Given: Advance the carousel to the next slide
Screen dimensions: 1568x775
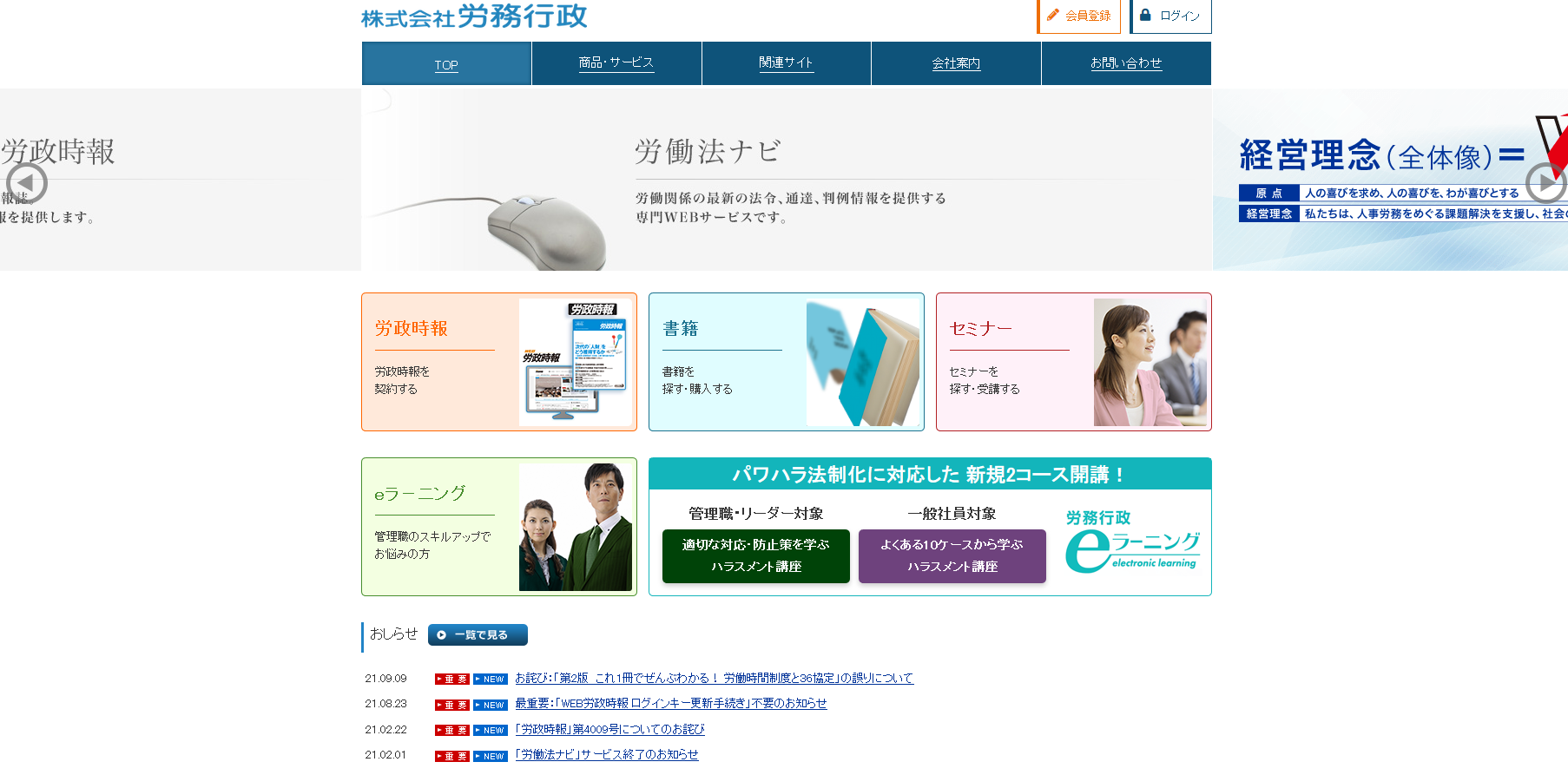Looking at the screenshot, I should click(1546, 183).
